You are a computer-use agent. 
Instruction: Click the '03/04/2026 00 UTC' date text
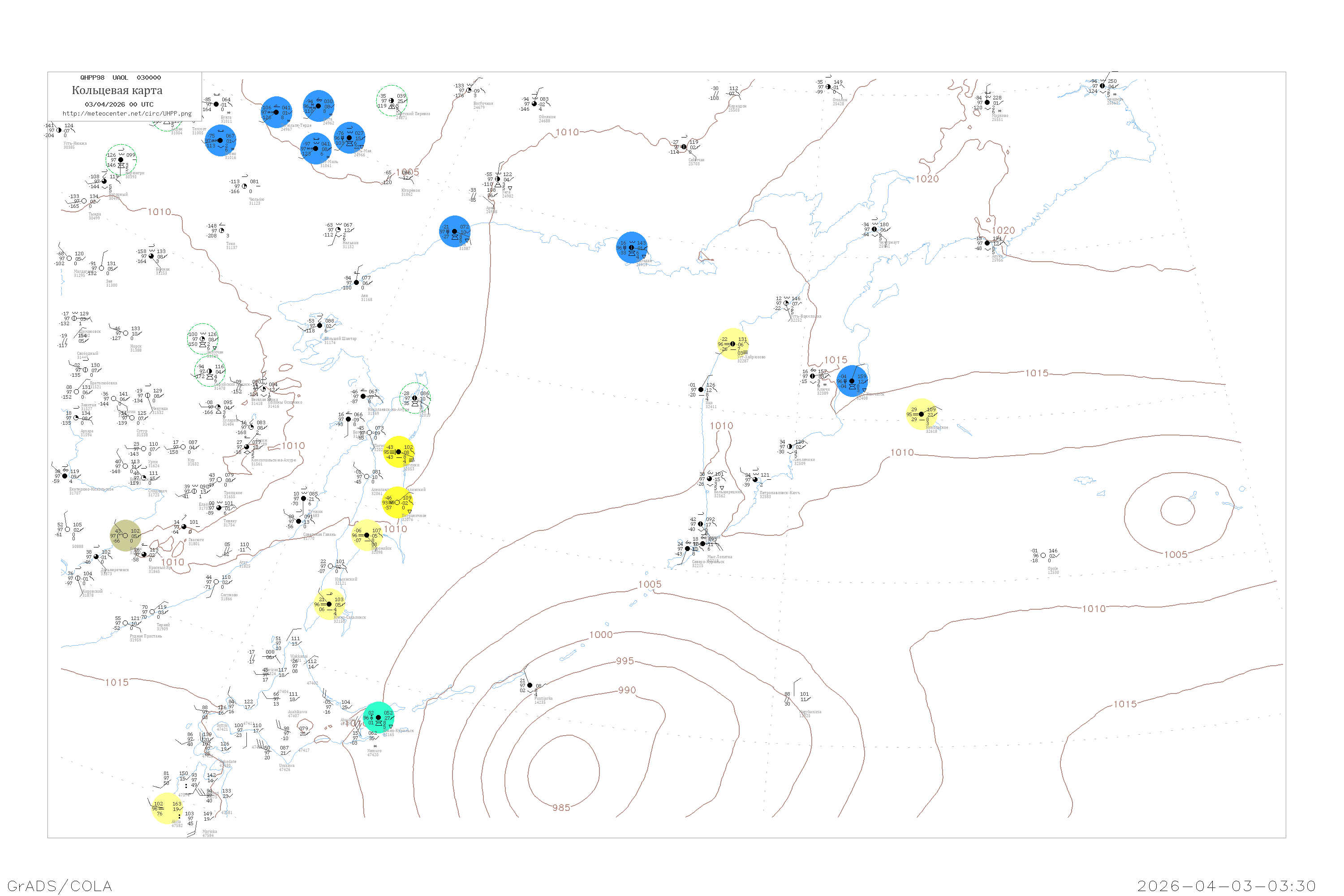tap(119, 104)
